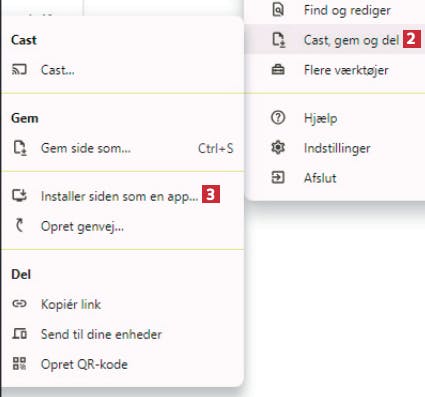Click the Flere værktøjer toolbox icon
The height and width of the screenshot is (397, 425).
278,70
